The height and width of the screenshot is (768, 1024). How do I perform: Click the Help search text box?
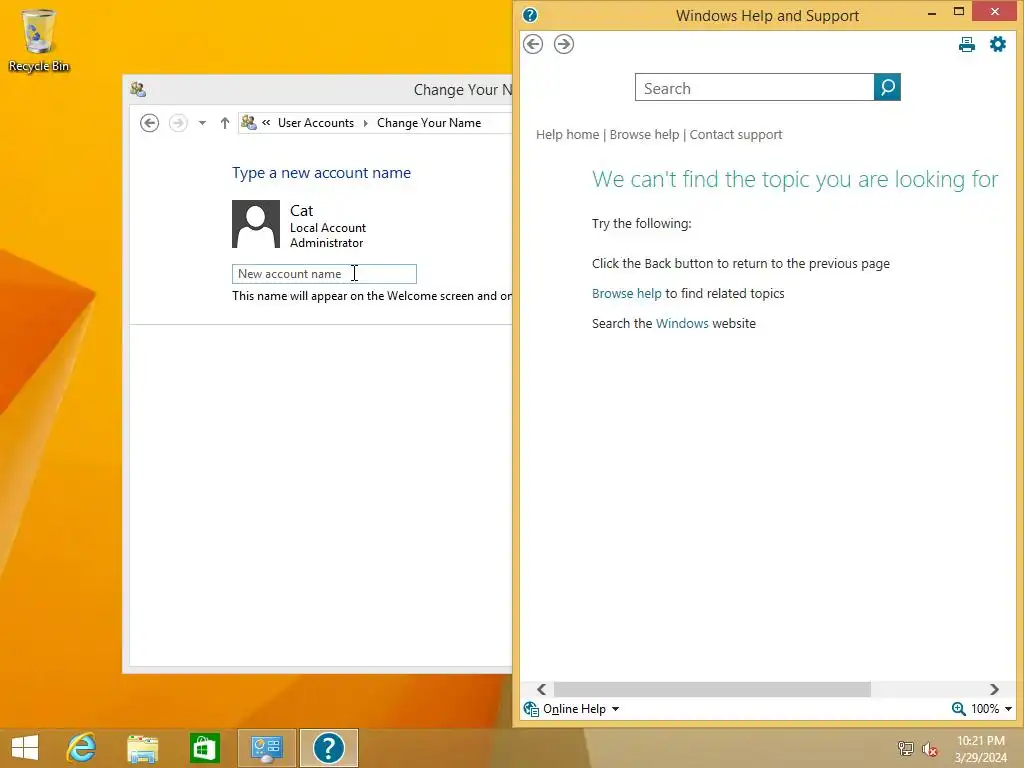coord(754,88)
